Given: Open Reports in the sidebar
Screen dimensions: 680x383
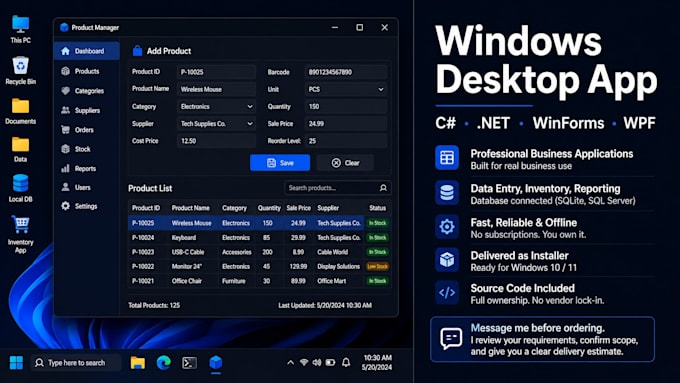Looking at the screenshot, I should 87,168.
